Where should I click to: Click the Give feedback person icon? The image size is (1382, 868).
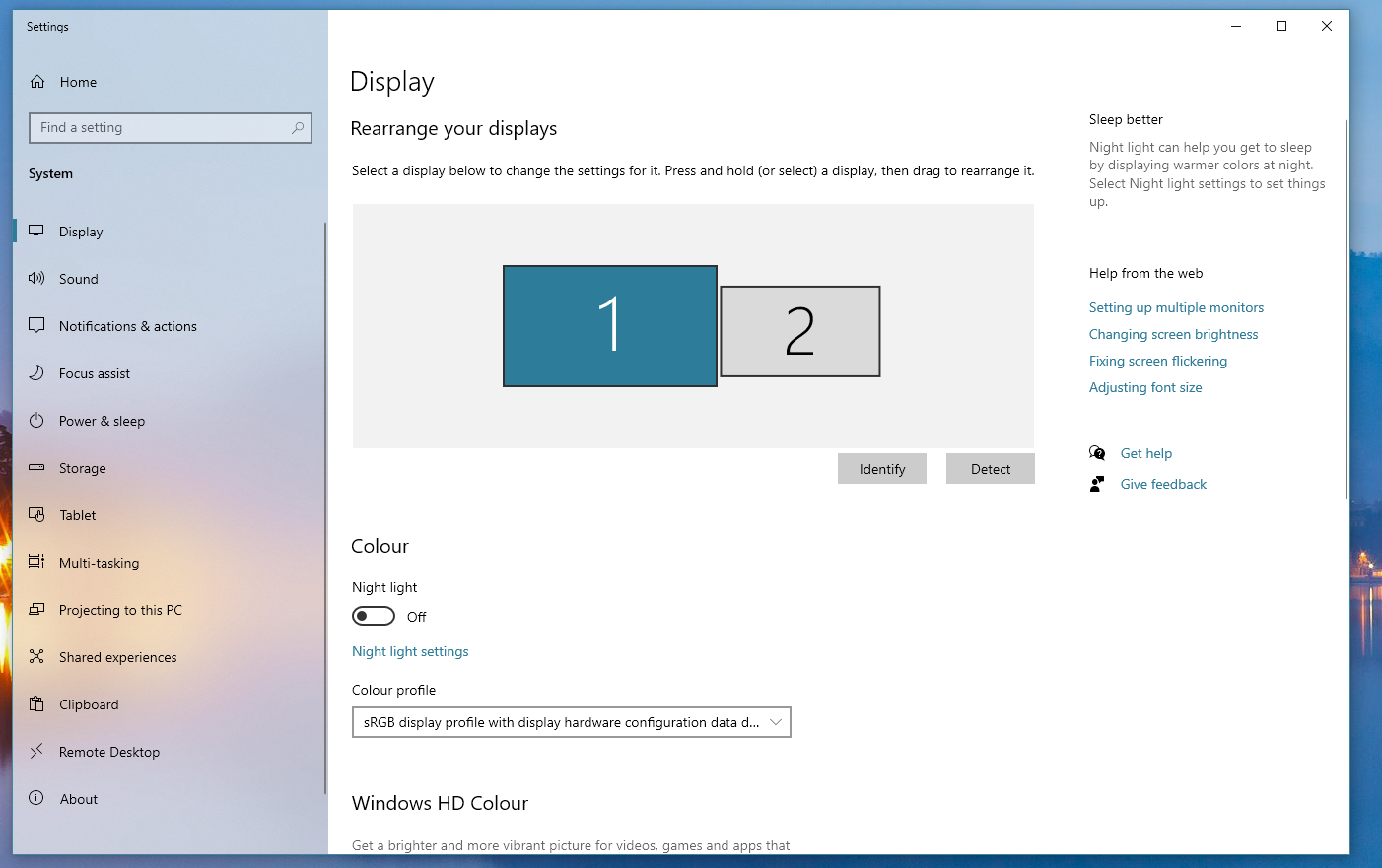click(1097, 484)
